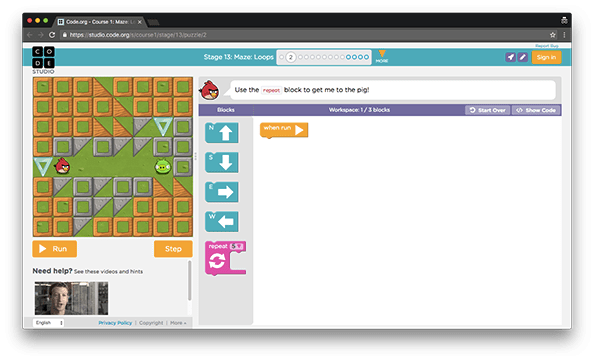Click the Step button
The image size is (594, 361).
coord(173,249)
